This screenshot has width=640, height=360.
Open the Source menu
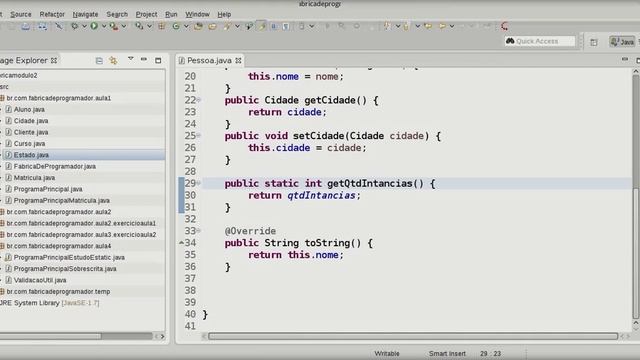(21, 14)
